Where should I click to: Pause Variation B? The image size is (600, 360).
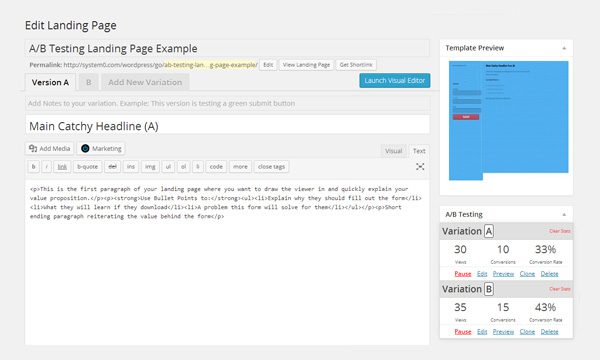point(463,332)
